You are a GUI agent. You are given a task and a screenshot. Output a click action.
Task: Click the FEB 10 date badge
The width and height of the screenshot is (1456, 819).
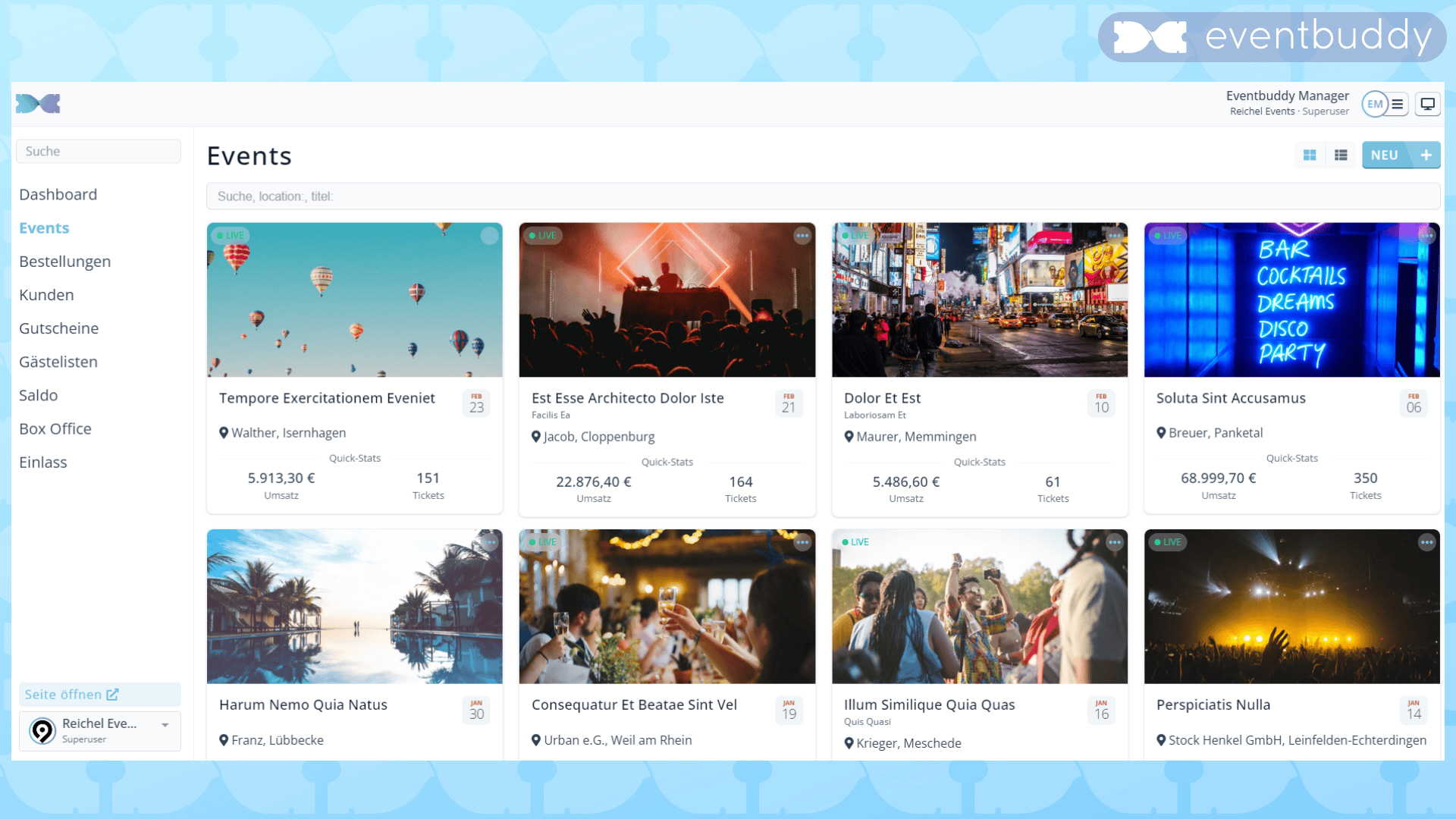[1101, 403]
